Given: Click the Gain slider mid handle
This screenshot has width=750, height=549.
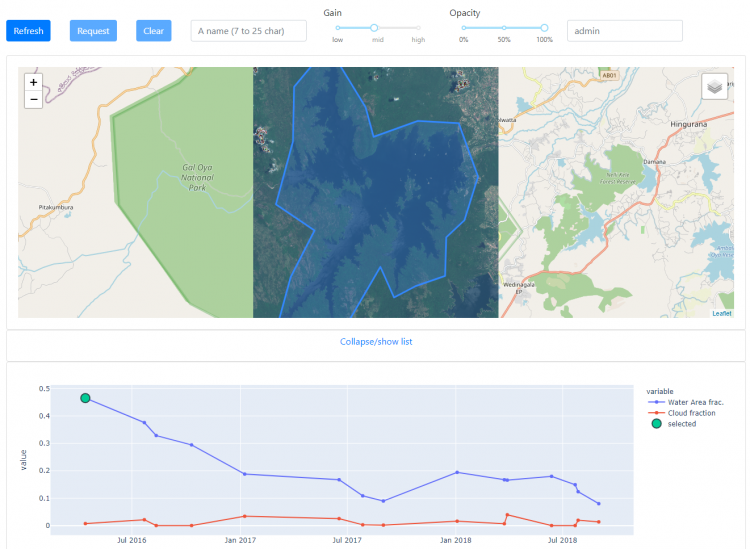Looking at the screenshot, I should click(374, 28).
